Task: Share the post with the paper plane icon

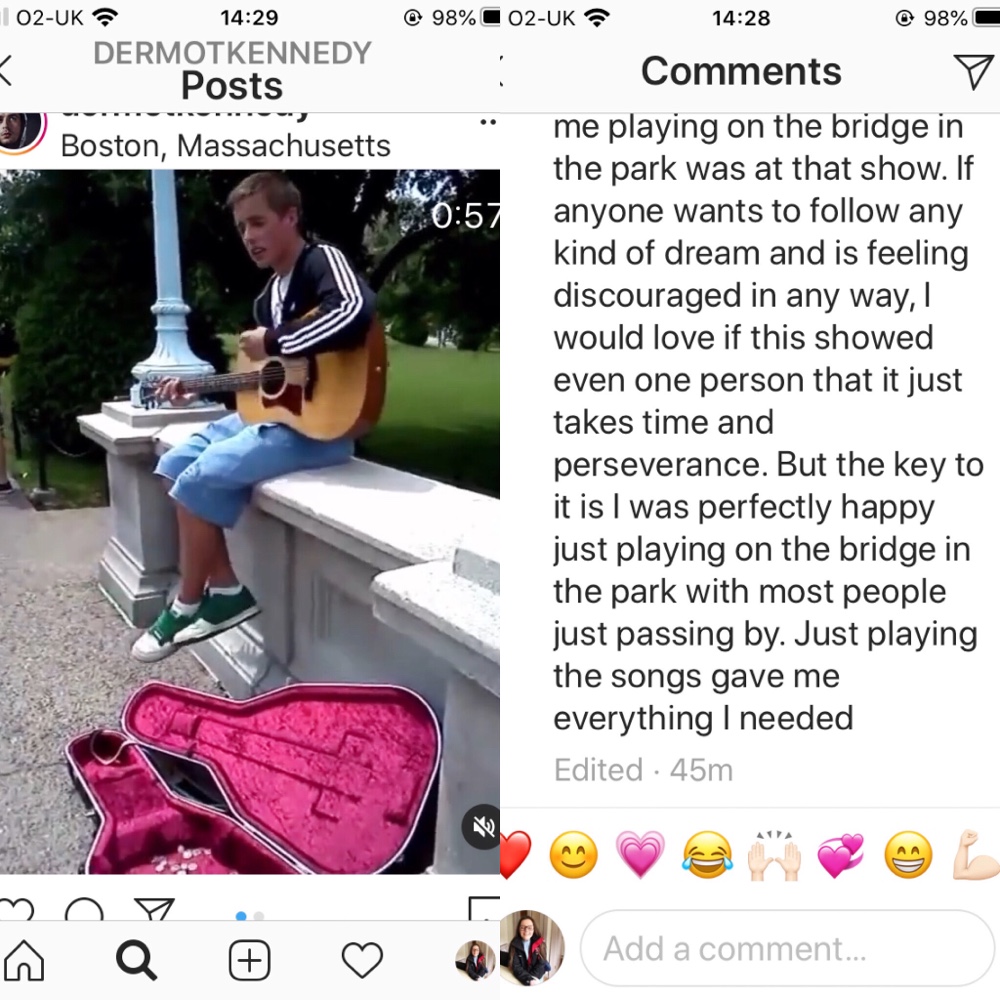Action: [x=154, y=909]
